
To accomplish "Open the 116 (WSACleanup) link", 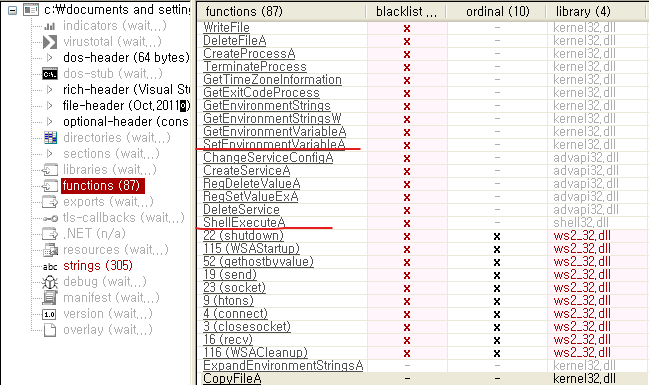I will point(255,353).
